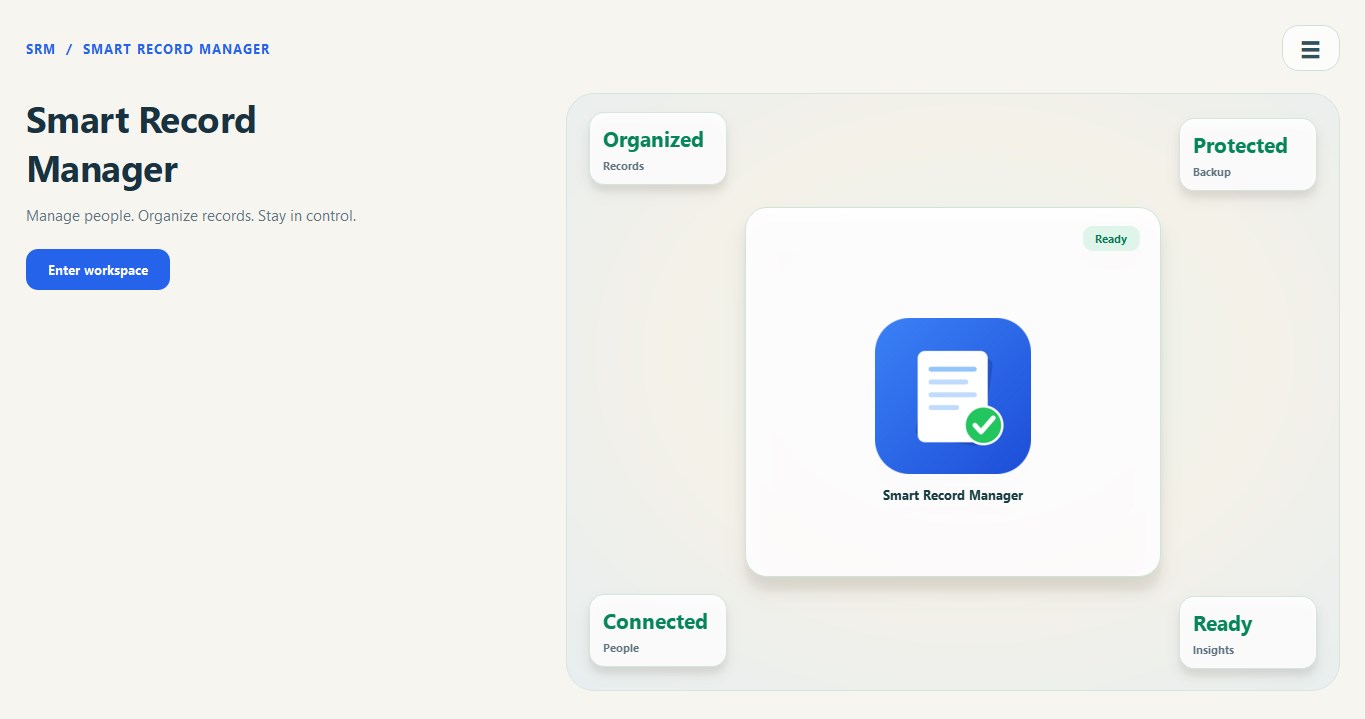Click the Protected Backup card
This screenshot has width=1365, height=719.
pos(1248,155)
